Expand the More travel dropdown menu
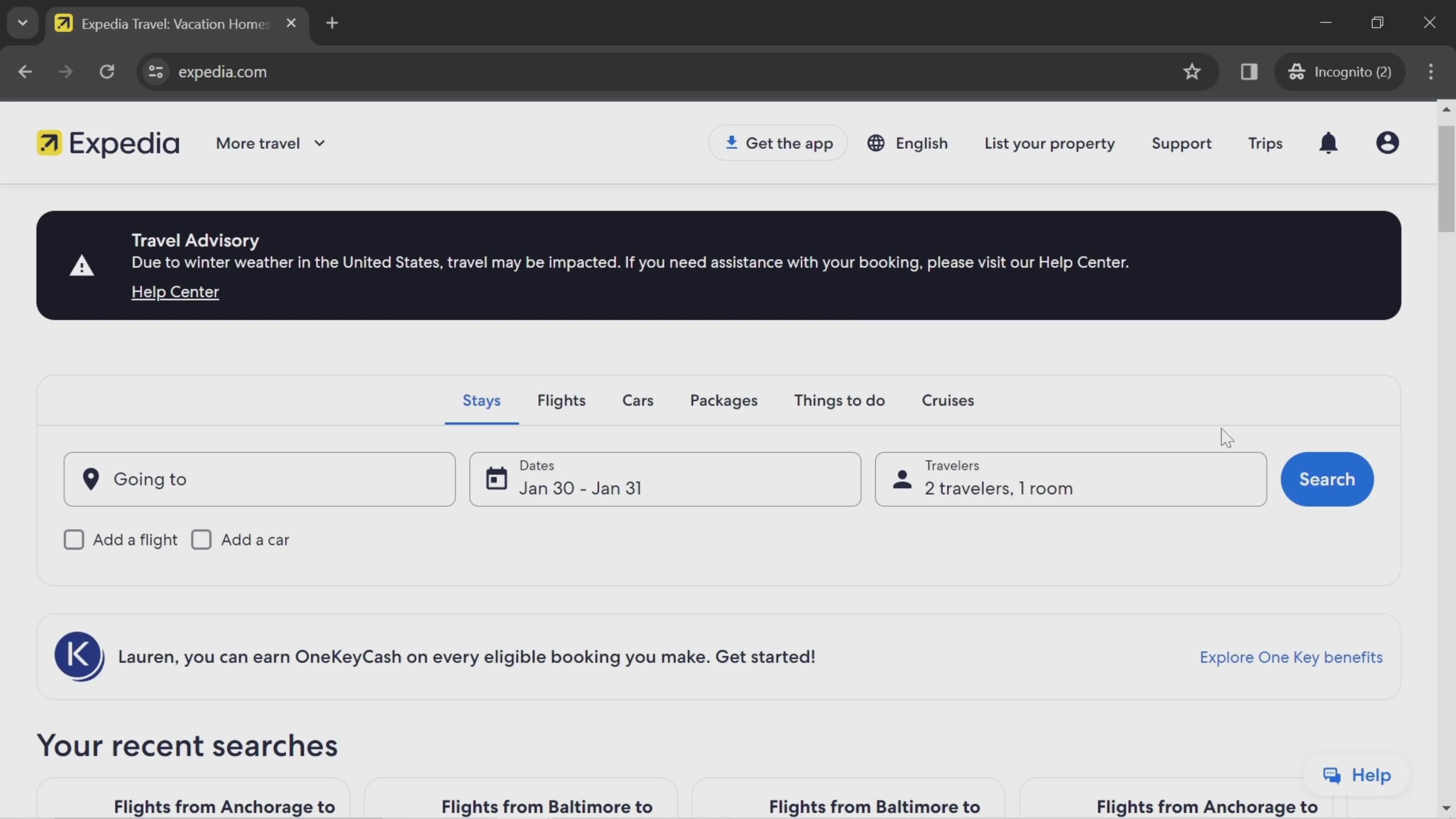The height and width of the screenshot is (819, 1456). pyautogui.click(x=270, y=143)
